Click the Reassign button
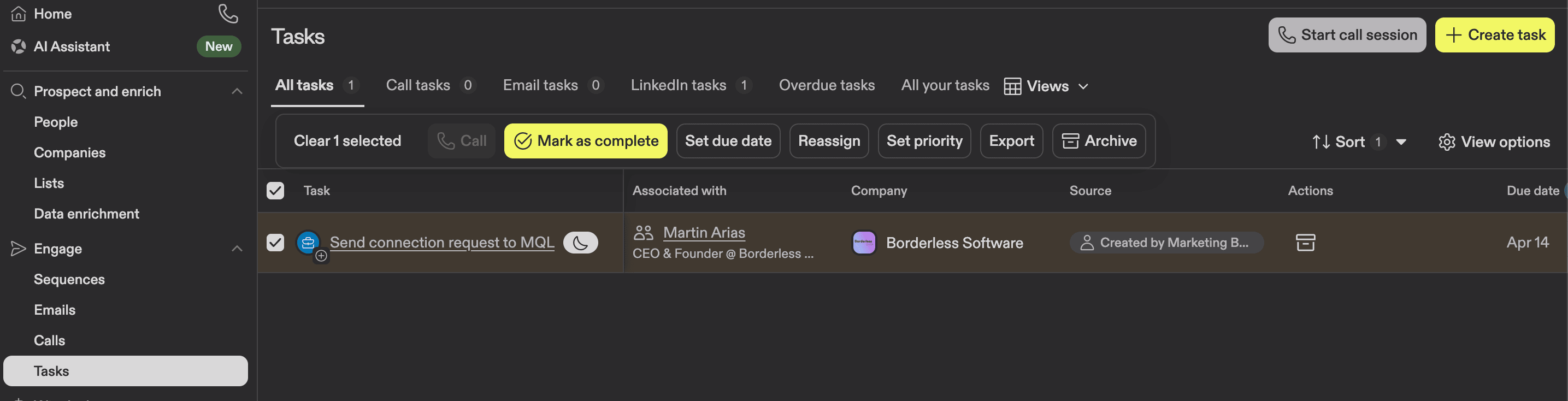 pyautogui.click(x=829, y=141)
